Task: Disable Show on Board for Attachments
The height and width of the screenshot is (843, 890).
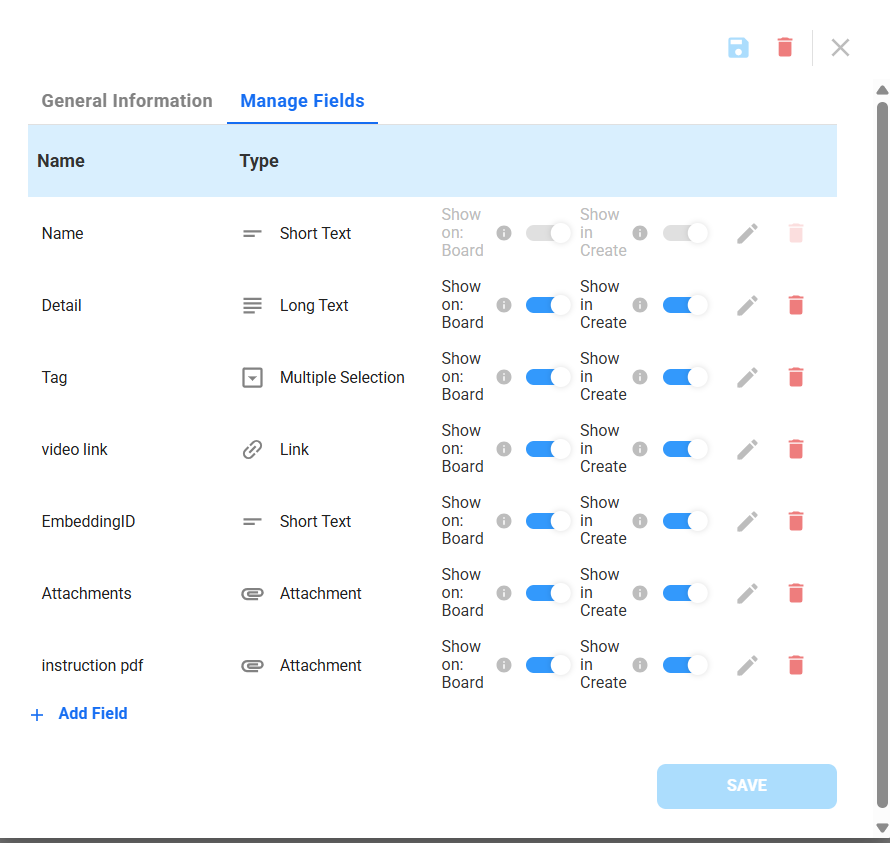Action: [548, 593]
